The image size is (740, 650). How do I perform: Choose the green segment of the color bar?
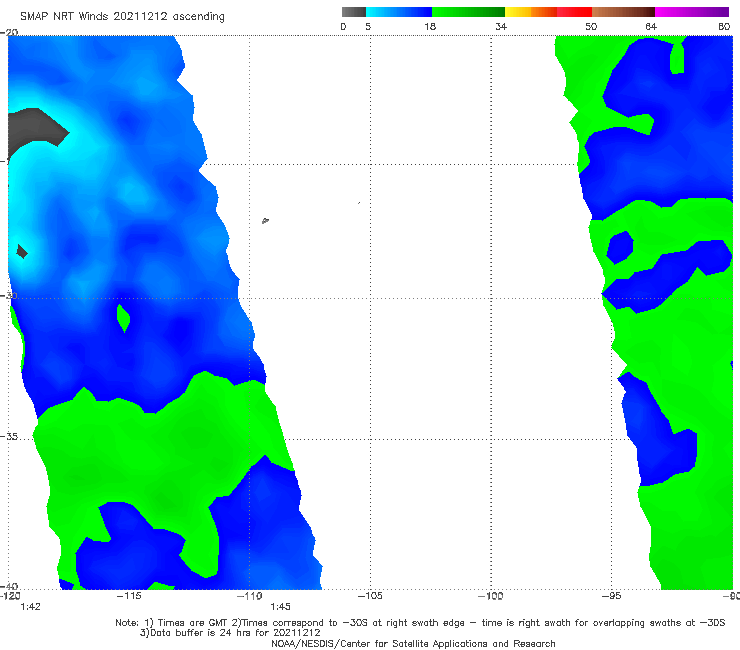pos(468,12)
